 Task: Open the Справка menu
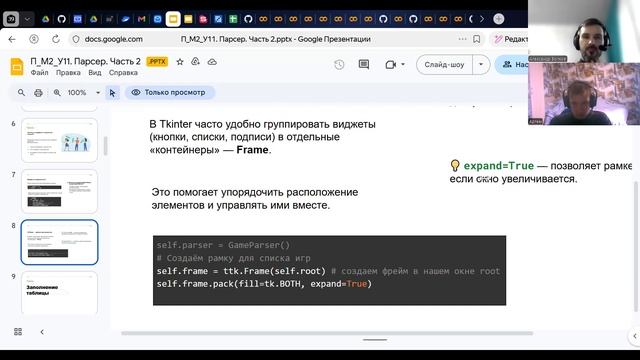tap(123, 73)
